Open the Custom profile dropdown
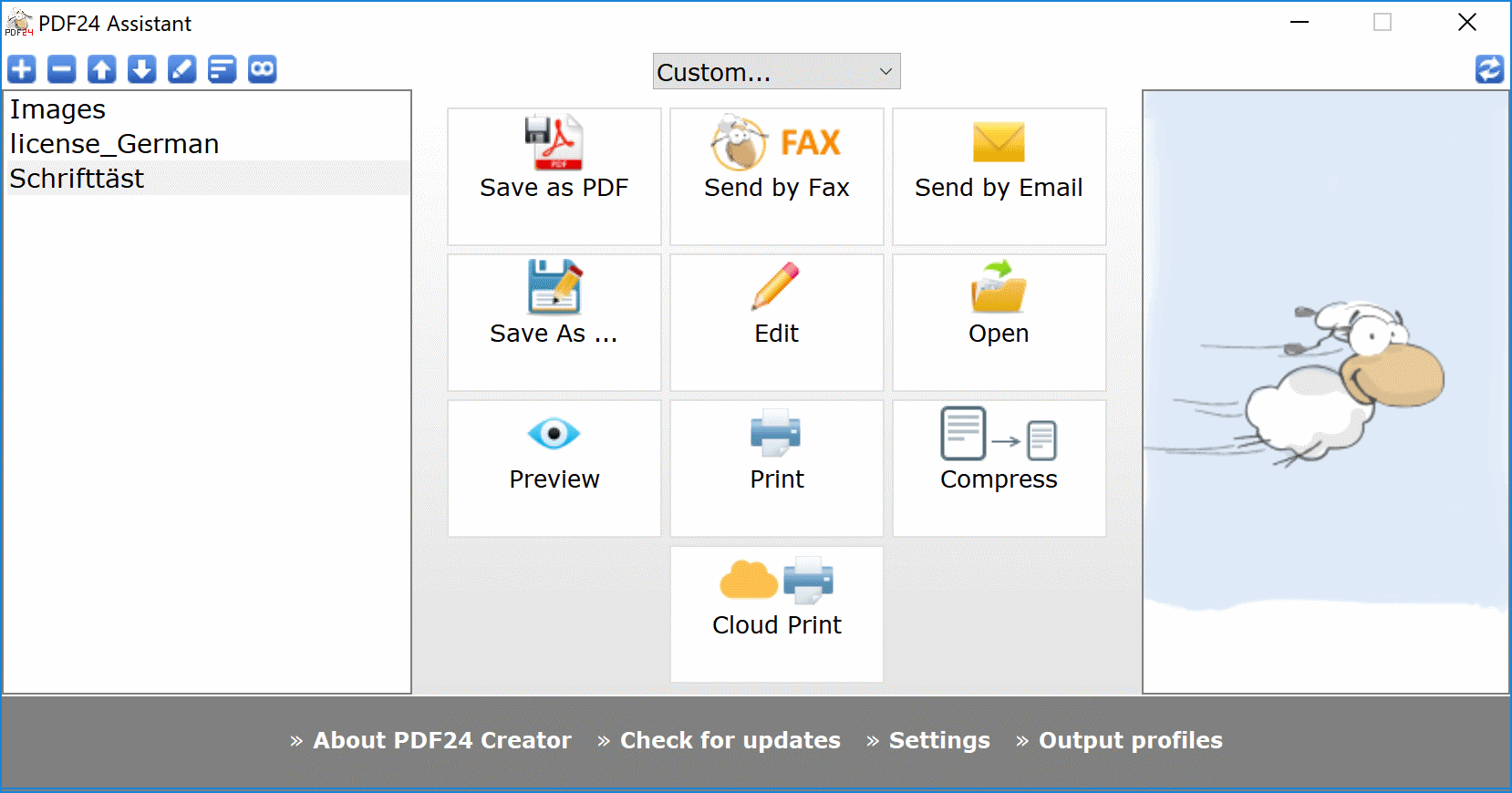This screenshot has width=1512, height=793. click(x=776, y=72)
